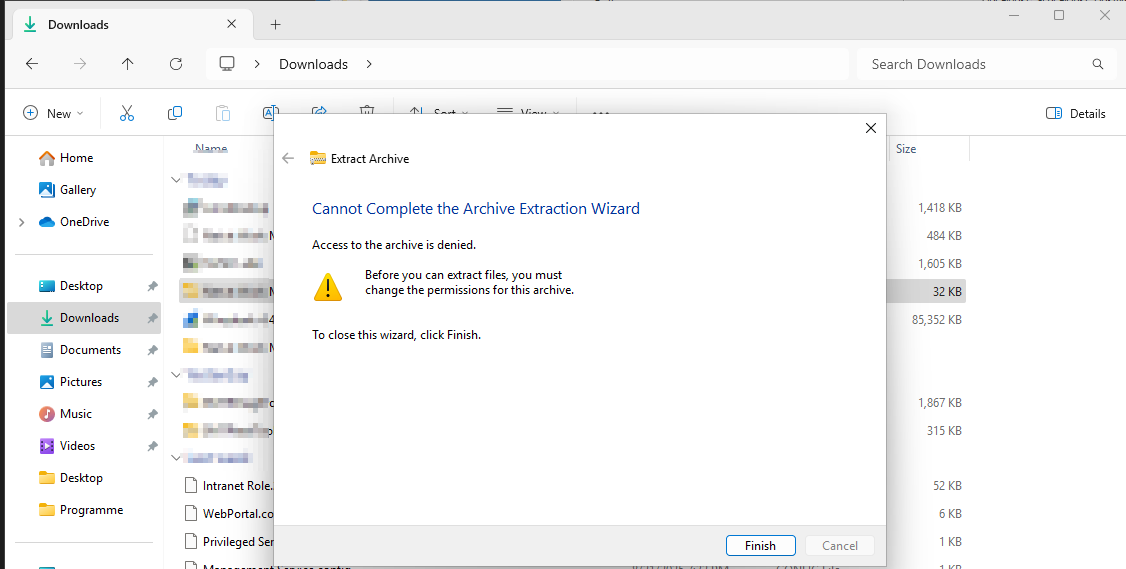Viewport: 1126px width, 569px height.
Task: Click the search magnifier icon
Action: point(1098,64)
